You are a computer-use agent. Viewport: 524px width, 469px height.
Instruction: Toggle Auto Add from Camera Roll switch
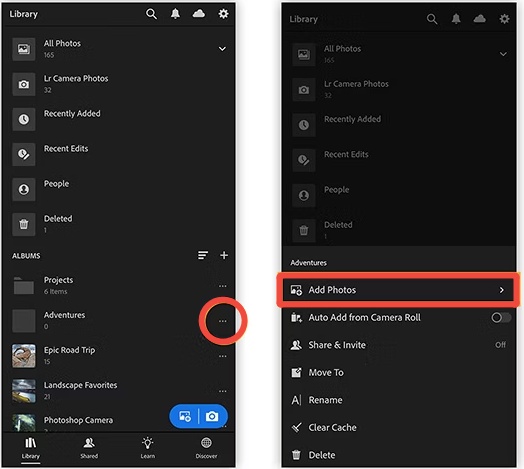[501, 317]
